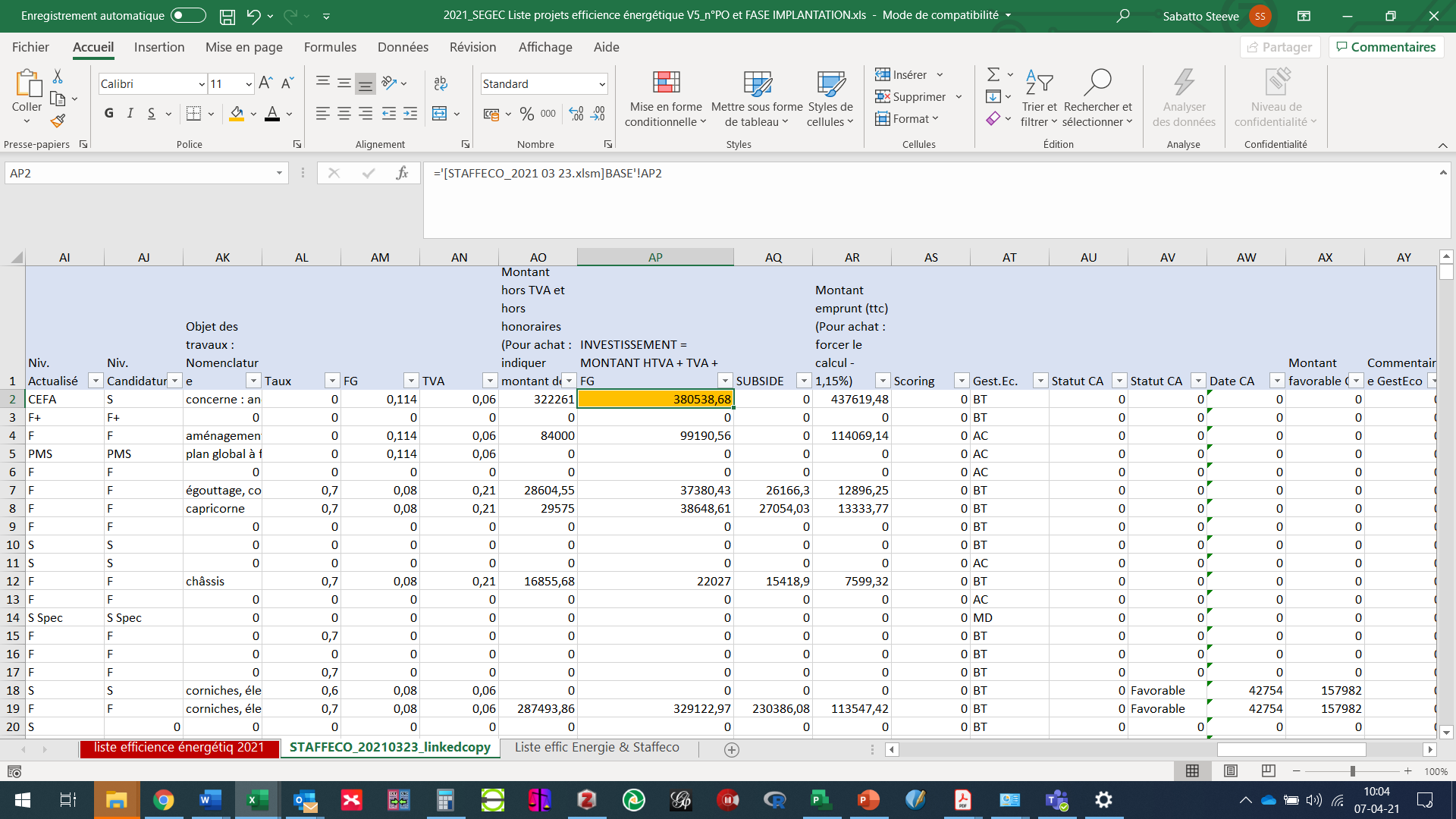Expand the Taux column filter dropdown
The height and width of the screenshot is (819, 1456).
pyautogui.click(x=329, y=381)
